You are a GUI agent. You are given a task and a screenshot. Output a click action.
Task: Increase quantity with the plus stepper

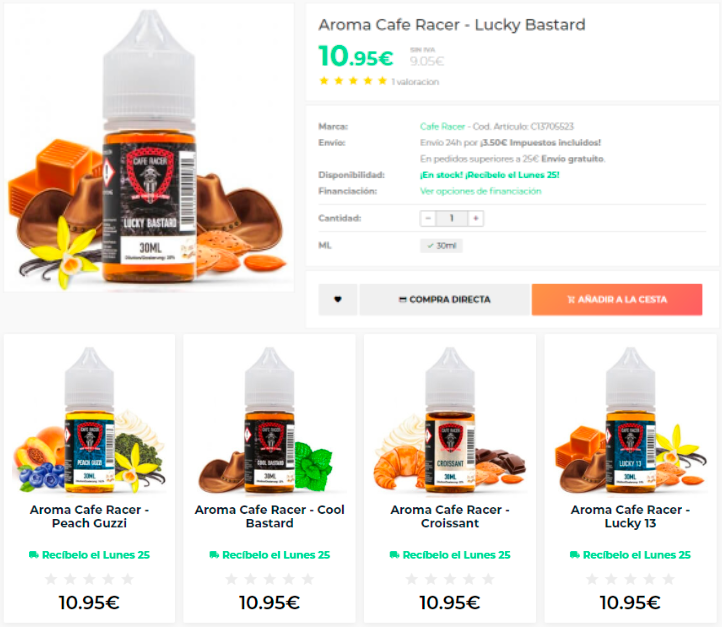click(476, 218)
